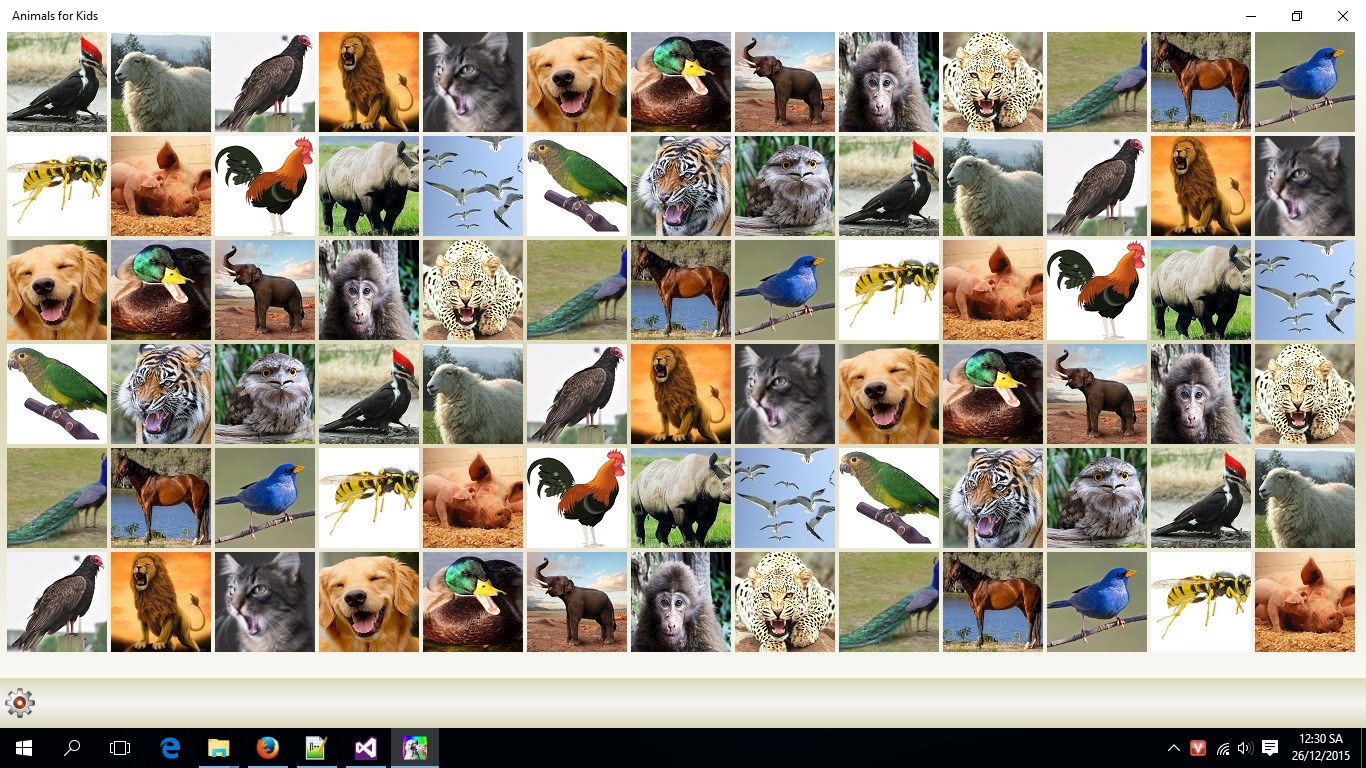
Task: Pick the peacock tile in the bottom row
Action: tap(888, 601)
